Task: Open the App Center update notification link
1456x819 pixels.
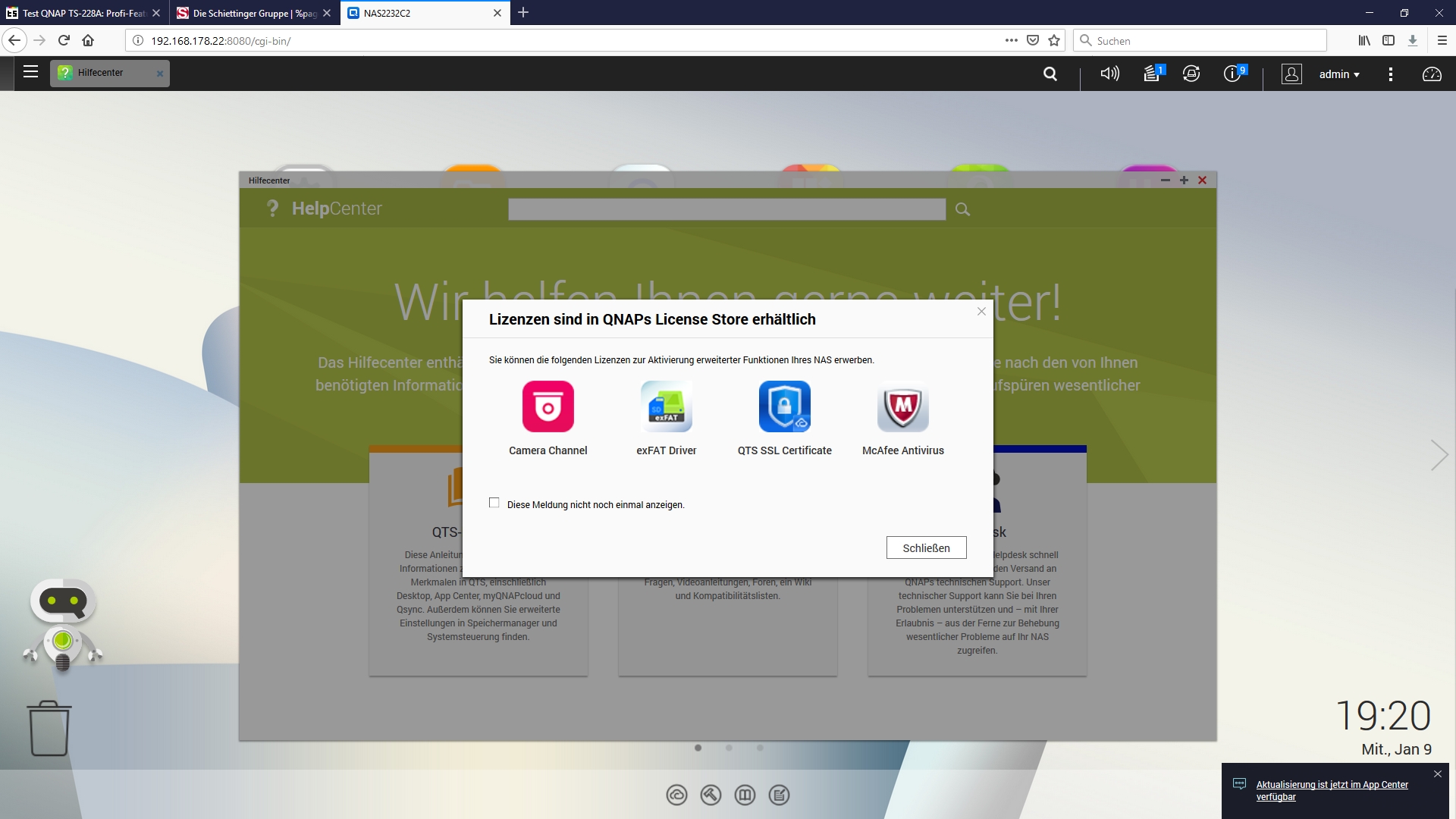Action: [x=1332, y=790]
